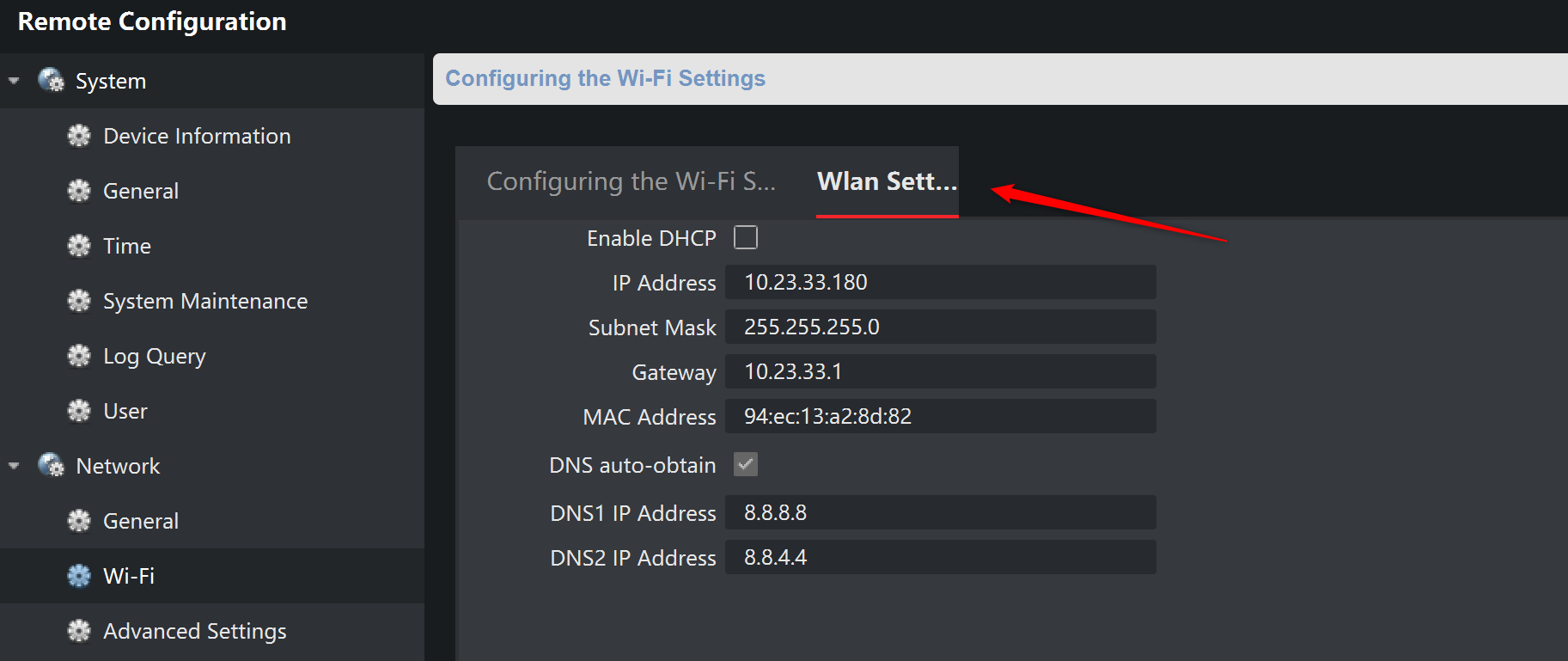Collapse the Network tree section arrow
This screenshot has width=1568, height=661.
pyautogui.click(x=14, y=466)
